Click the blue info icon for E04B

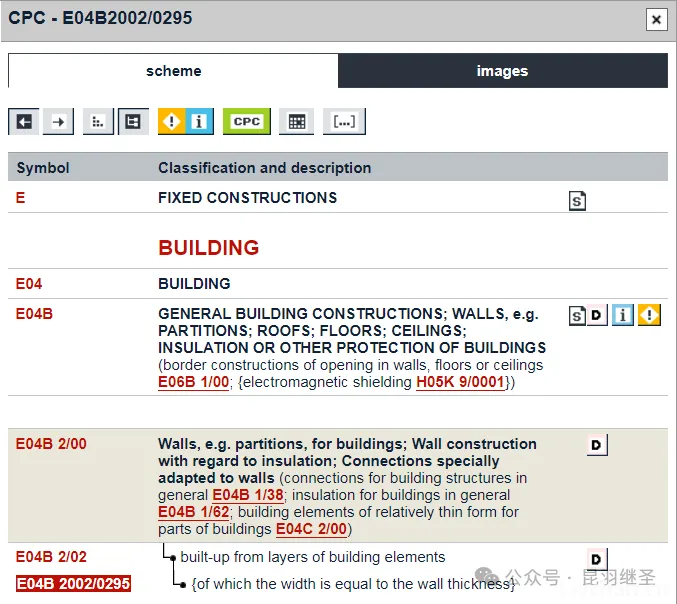(x=623, y=316)
